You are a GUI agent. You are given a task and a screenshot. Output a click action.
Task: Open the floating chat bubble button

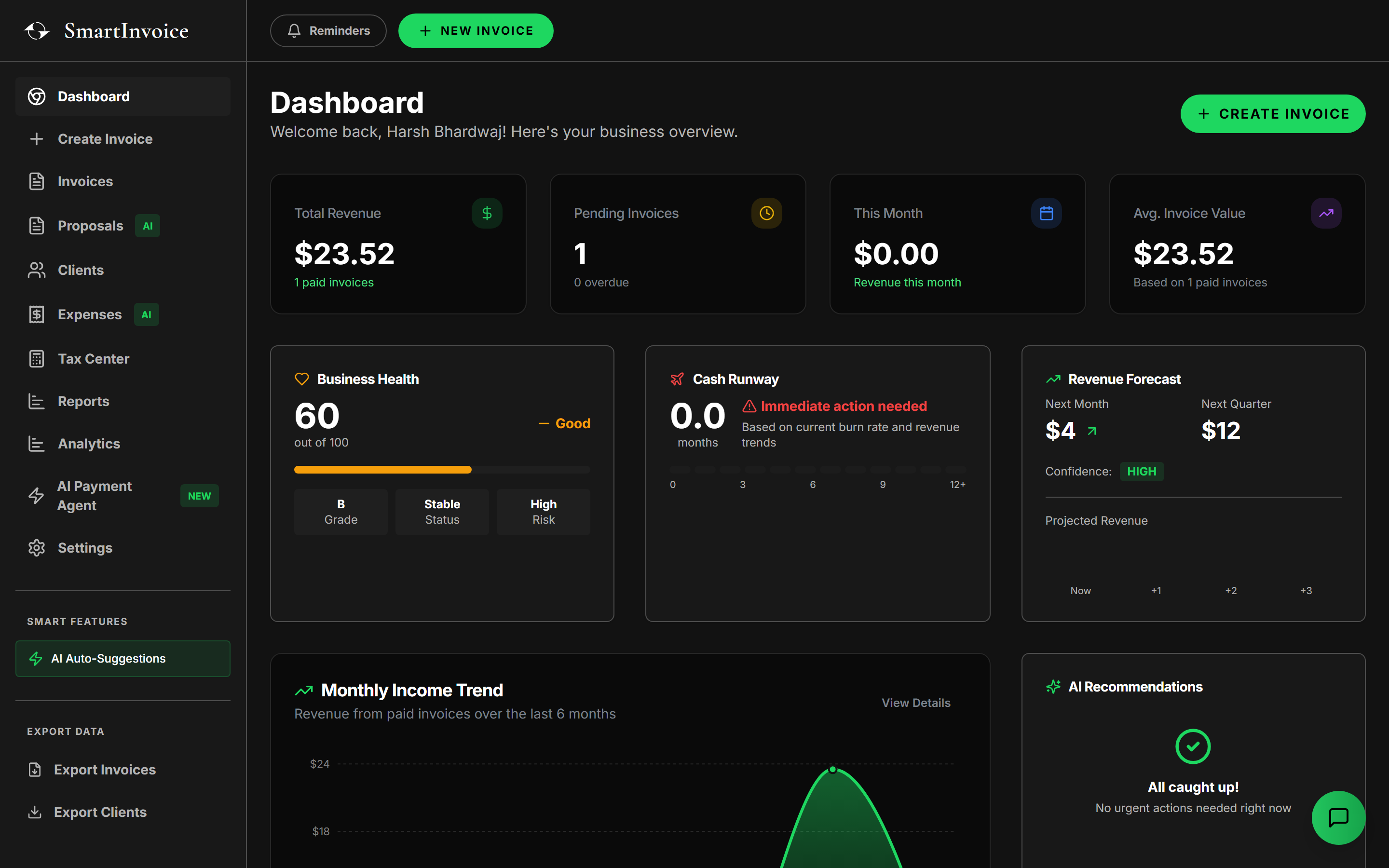(x=1338, y=817)
